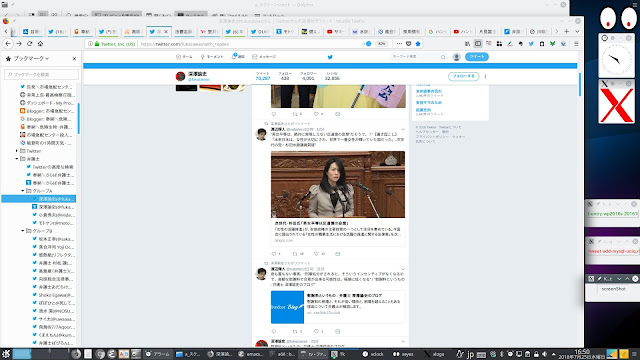Expand the Twitter bookmark folder
This screenshot has height=360, width=640.
tap(17, 151)
